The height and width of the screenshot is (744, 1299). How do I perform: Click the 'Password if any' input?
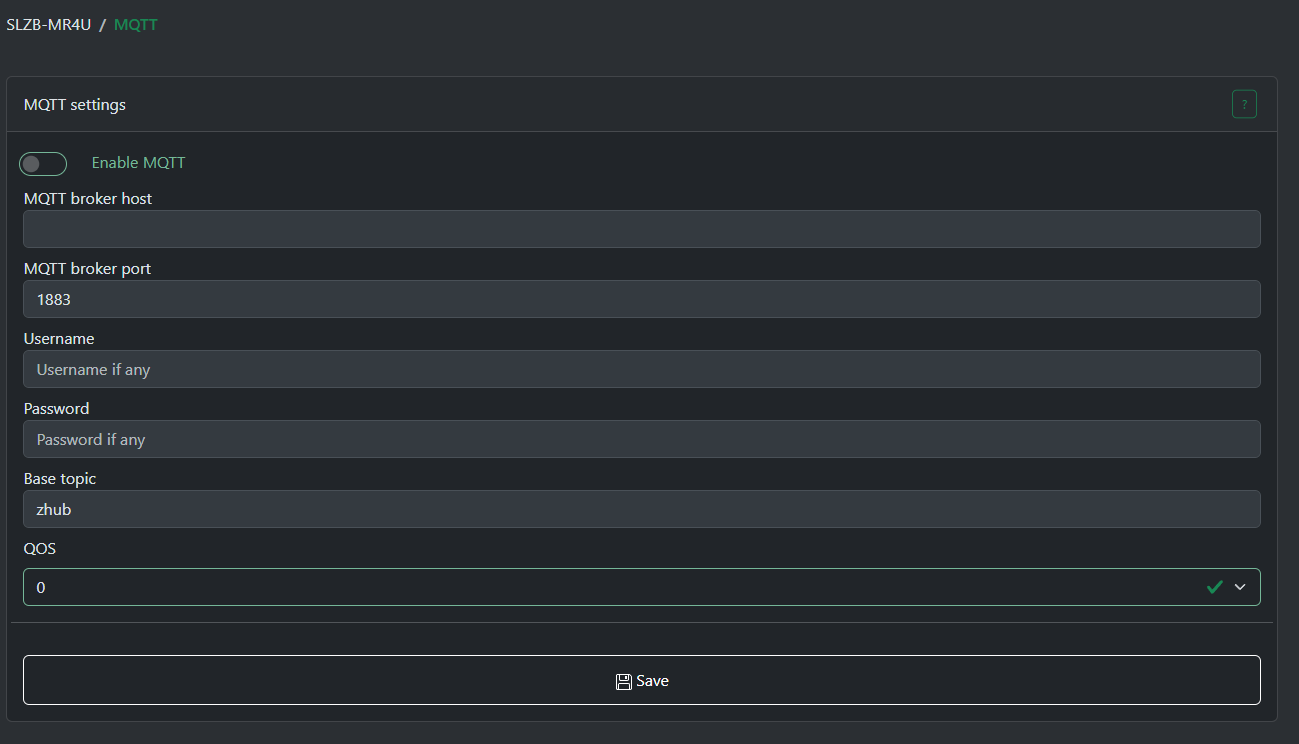[x=641, y=439]
